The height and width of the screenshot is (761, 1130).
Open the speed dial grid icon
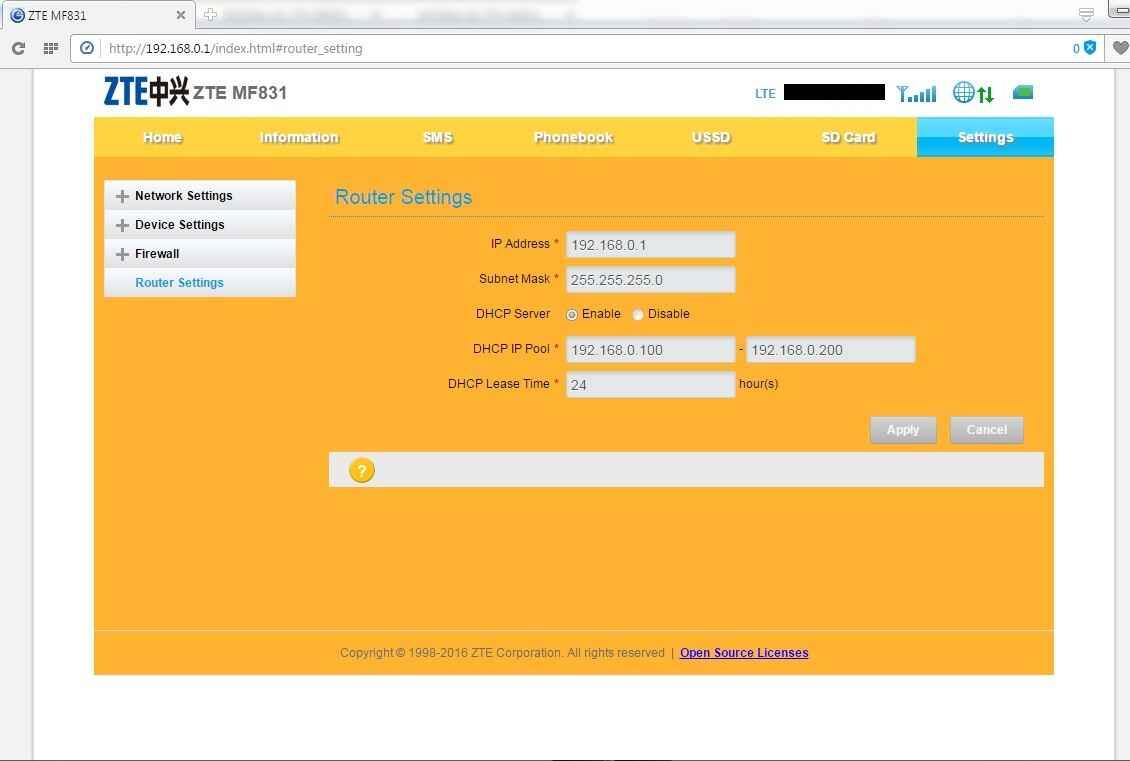(x=50, y=48)
